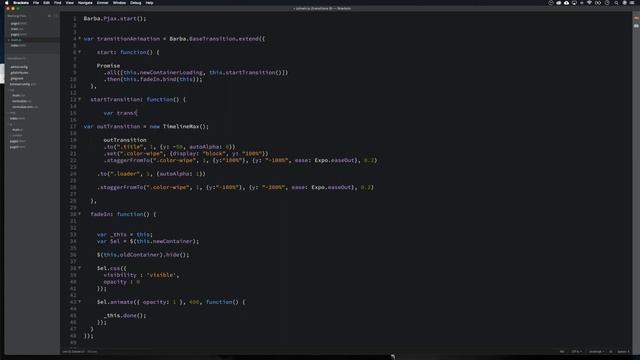Collapse fadeIn function fold at line 30

click(80, 214)
